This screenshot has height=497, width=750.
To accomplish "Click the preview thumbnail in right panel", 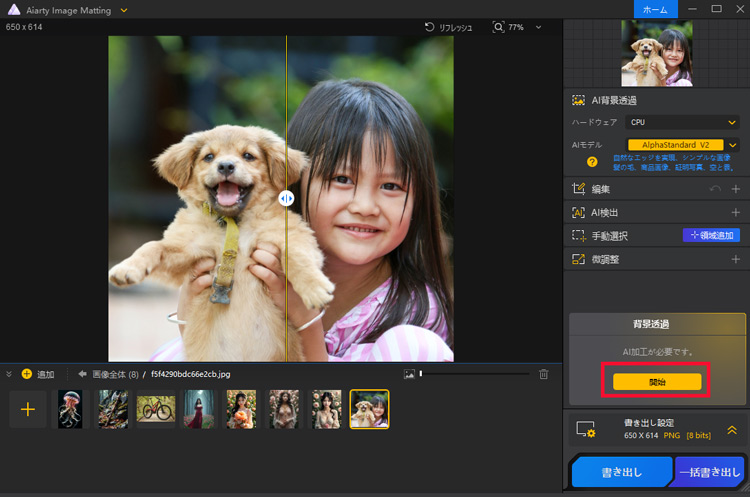I will tap(656, 53).
